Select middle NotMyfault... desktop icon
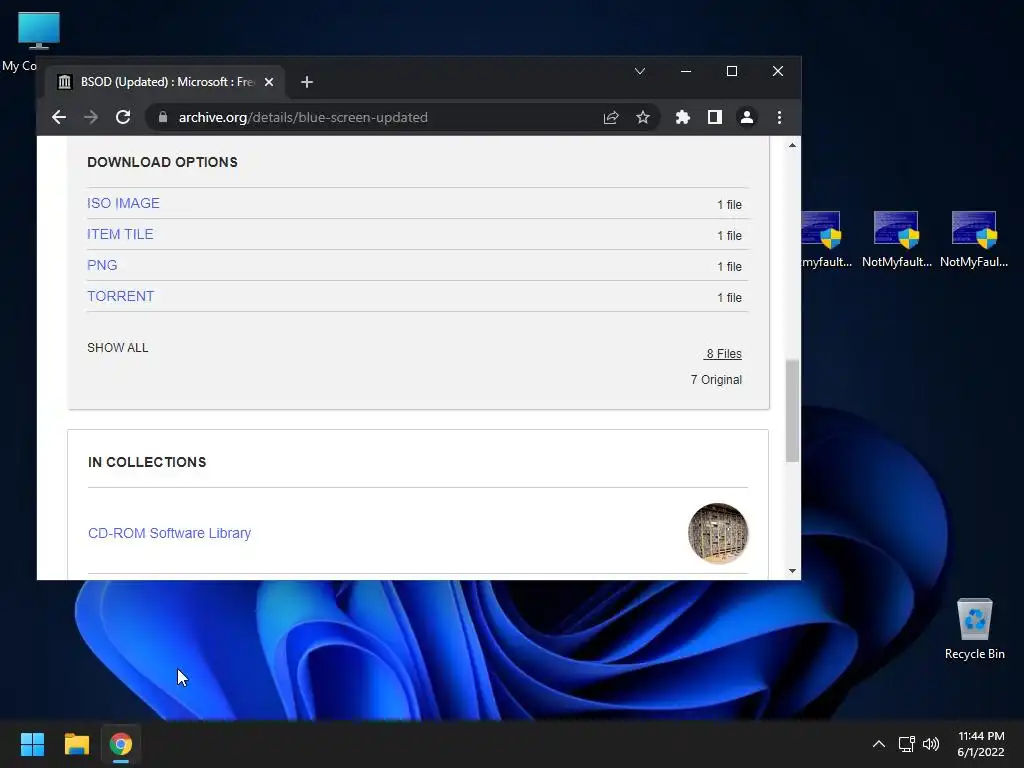Viewport: 1024px width, 768px height. (x=896, y=239)
